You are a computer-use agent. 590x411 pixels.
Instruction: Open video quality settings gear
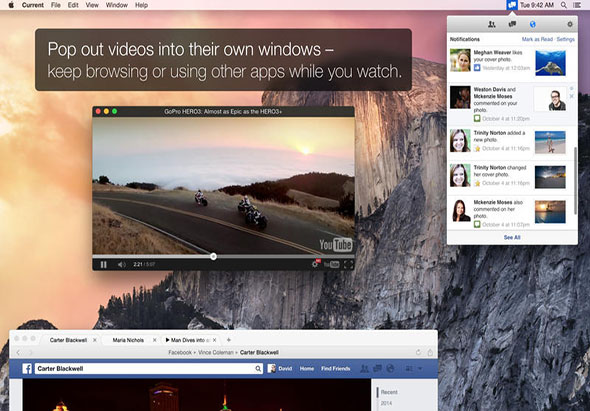pos(316,264)
